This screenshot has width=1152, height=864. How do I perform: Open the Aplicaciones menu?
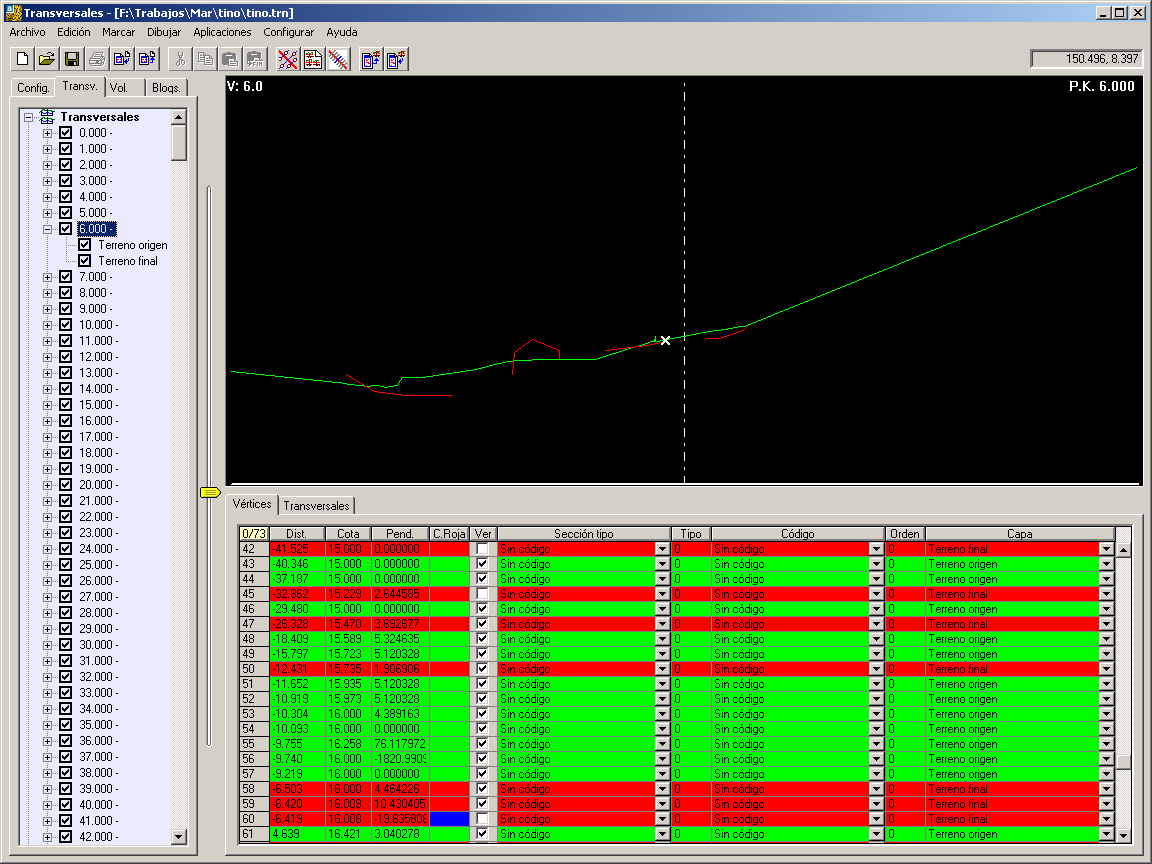coord(222,32)
